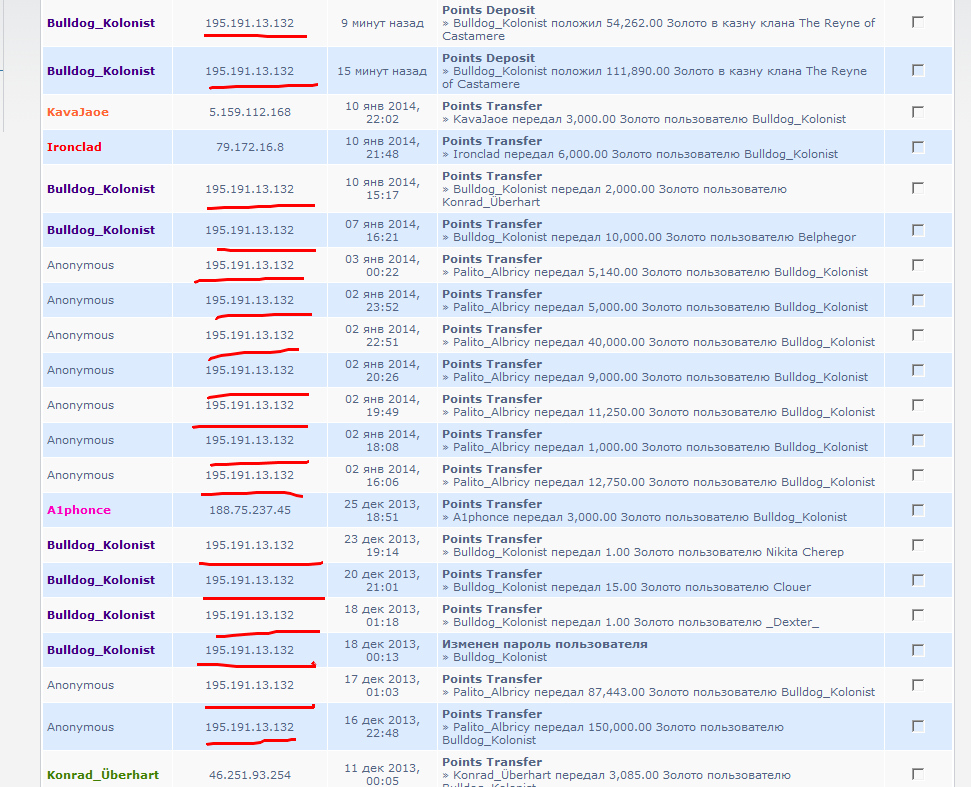Click the A1phonce username
The image size is (971, 787).
coord(78,510)
